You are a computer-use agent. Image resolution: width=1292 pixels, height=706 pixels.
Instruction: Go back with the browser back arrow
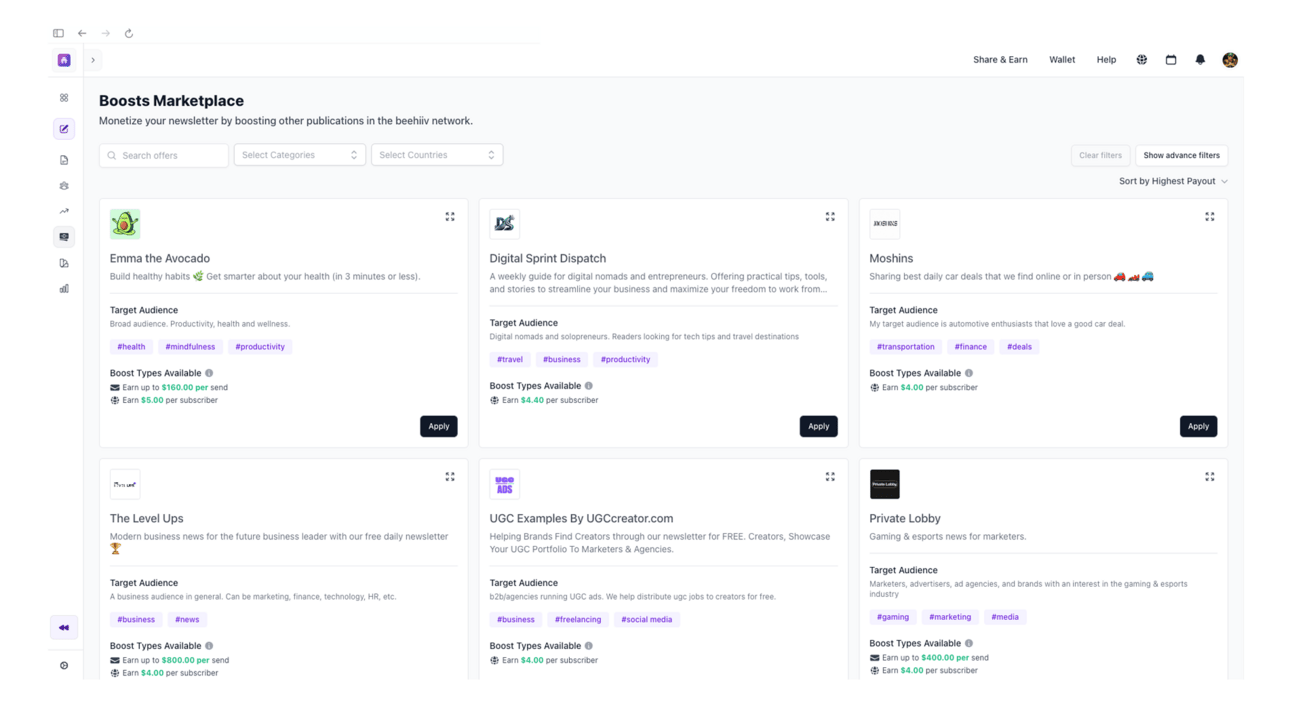tap(82, 33)
